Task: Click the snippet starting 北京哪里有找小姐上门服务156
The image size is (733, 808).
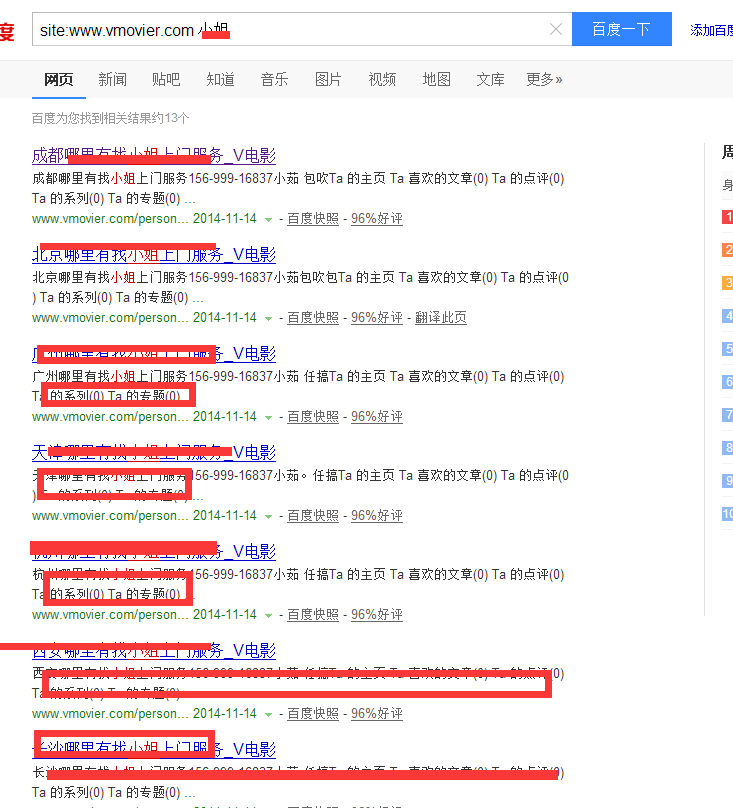Action: click(x=301, y=287)
